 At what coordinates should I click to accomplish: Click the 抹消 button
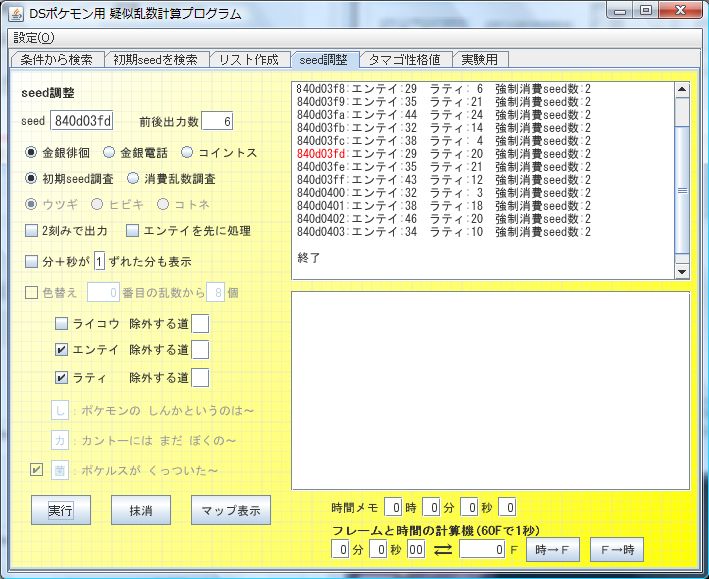pyautogui.click(x=141, y=510)
